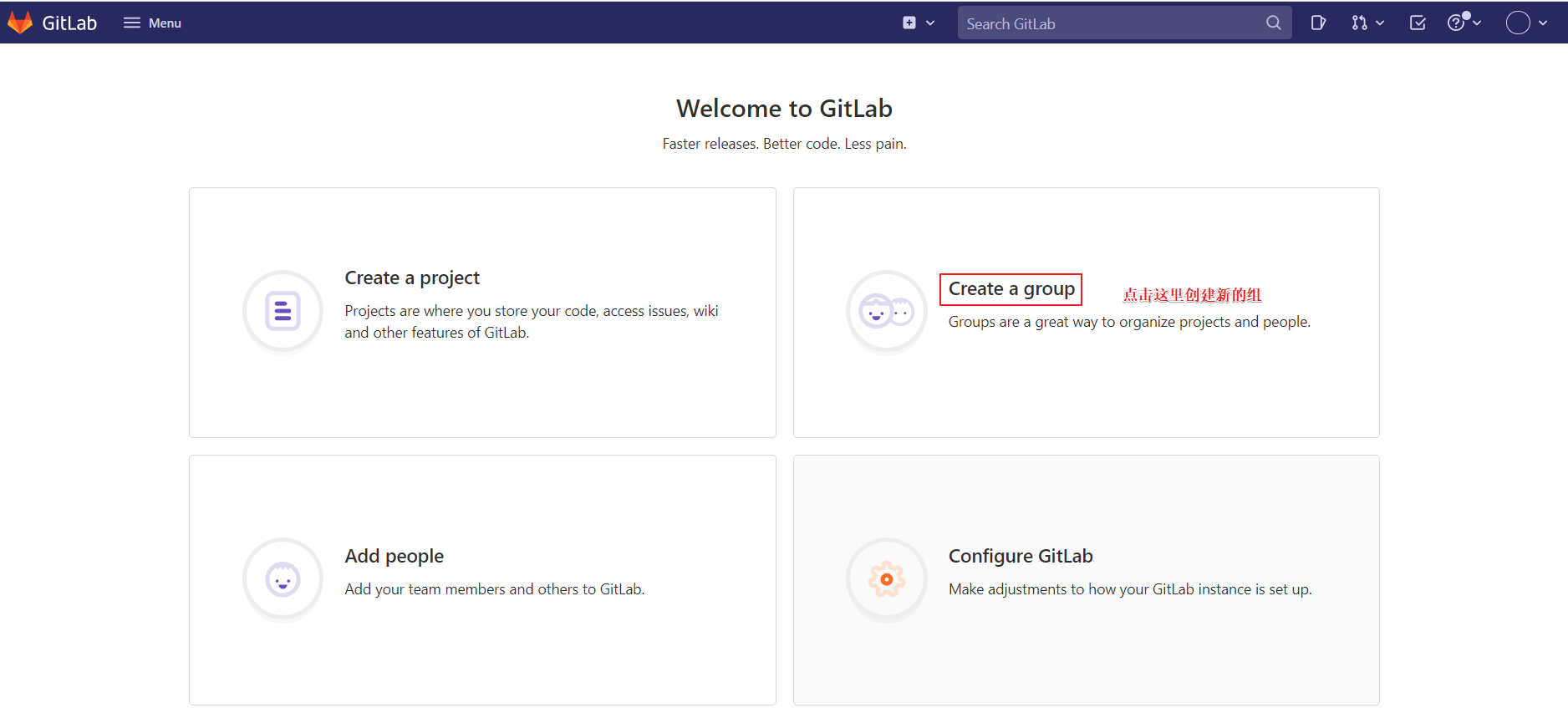Viewport: 1568px width, 708px height.
Task: Click the Create a group heading
Action: coord(1011,289)
